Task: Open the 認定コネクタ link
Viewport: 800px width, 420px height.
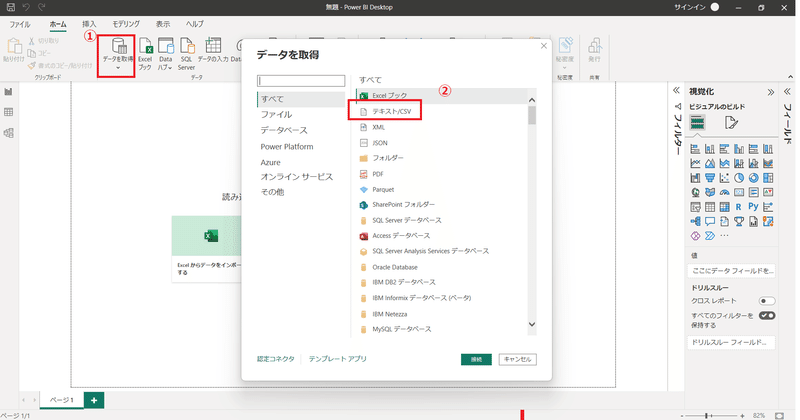Action: pos(276,359)
